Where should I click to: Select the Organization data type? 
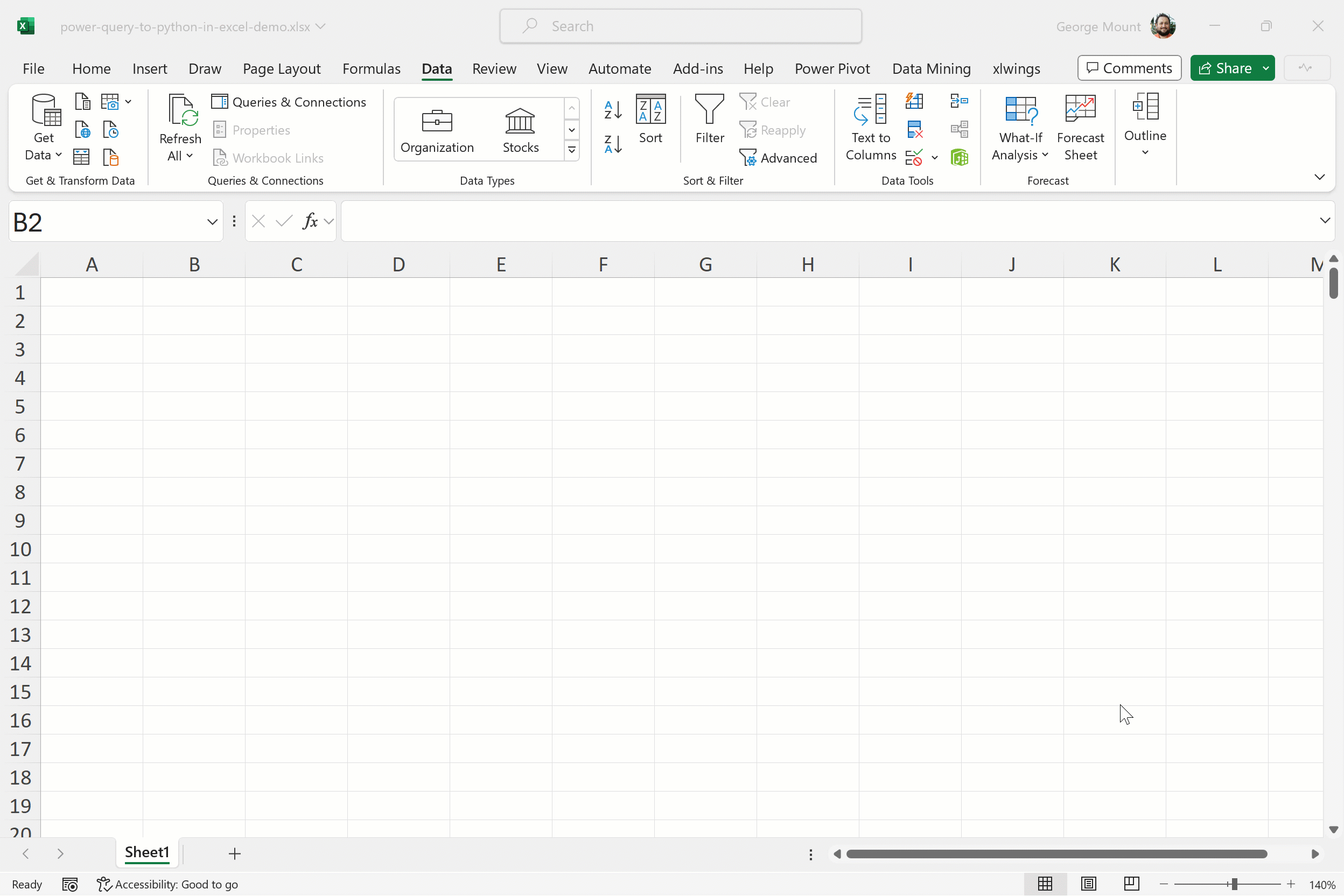(437, 130)
